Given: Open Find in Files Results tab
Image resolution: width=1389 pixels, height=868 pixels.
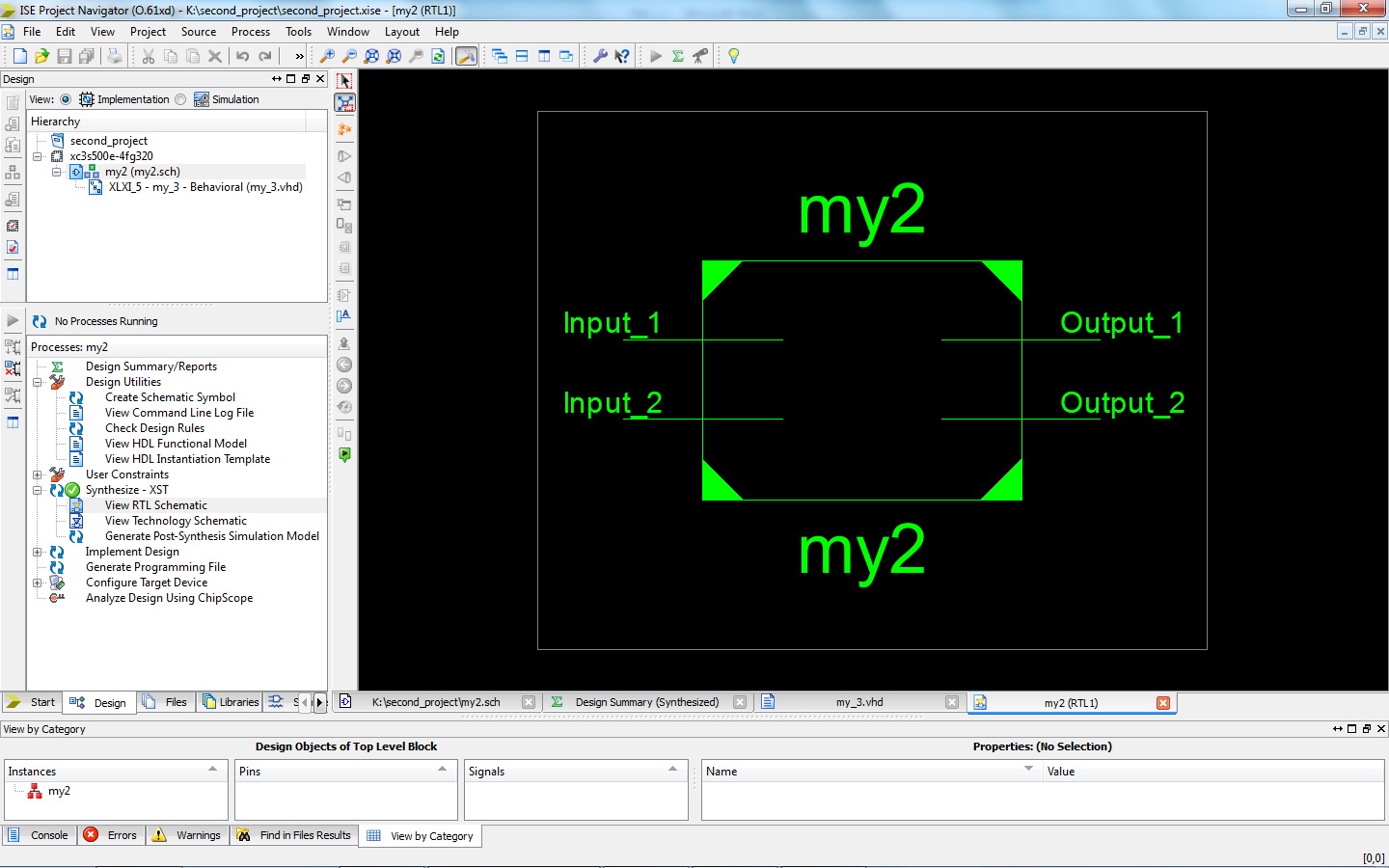Looking at the screenshot, I should (x=294, y=835).
